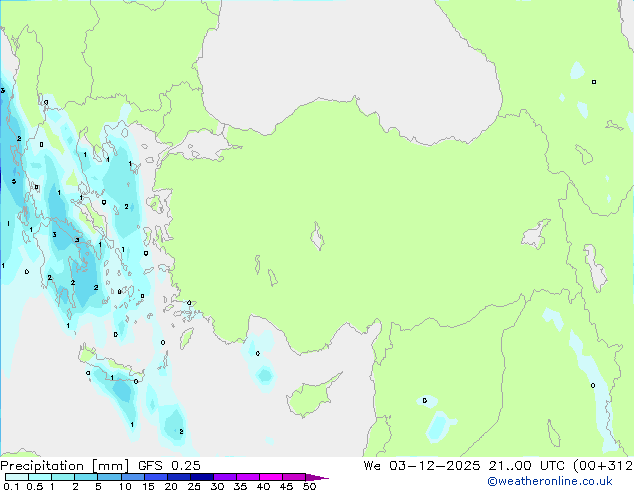Click the "20" legend scale label

pos(171,486)
